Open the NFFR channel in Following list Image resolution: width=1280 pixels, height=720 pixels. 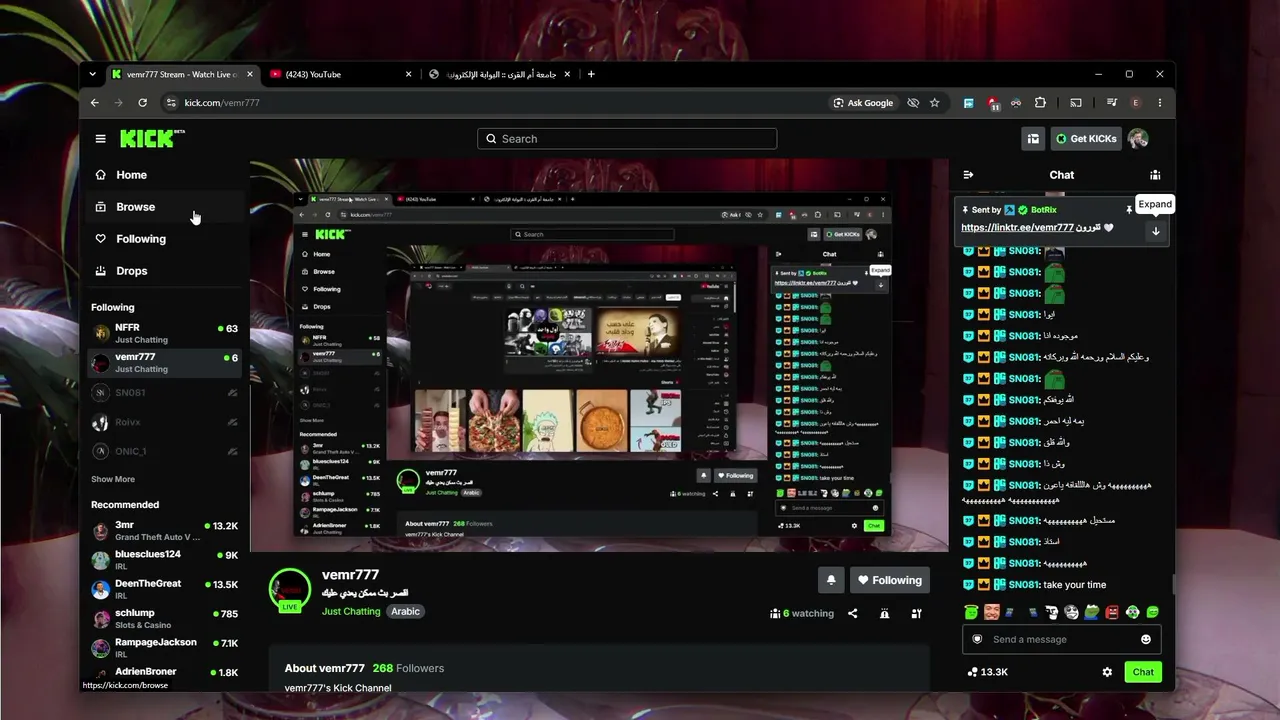[166, 333]
